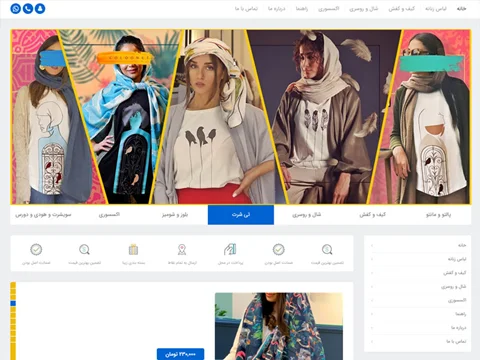
Task: Switch to the پالتو و مانتو tab
Action: (438, 215)
